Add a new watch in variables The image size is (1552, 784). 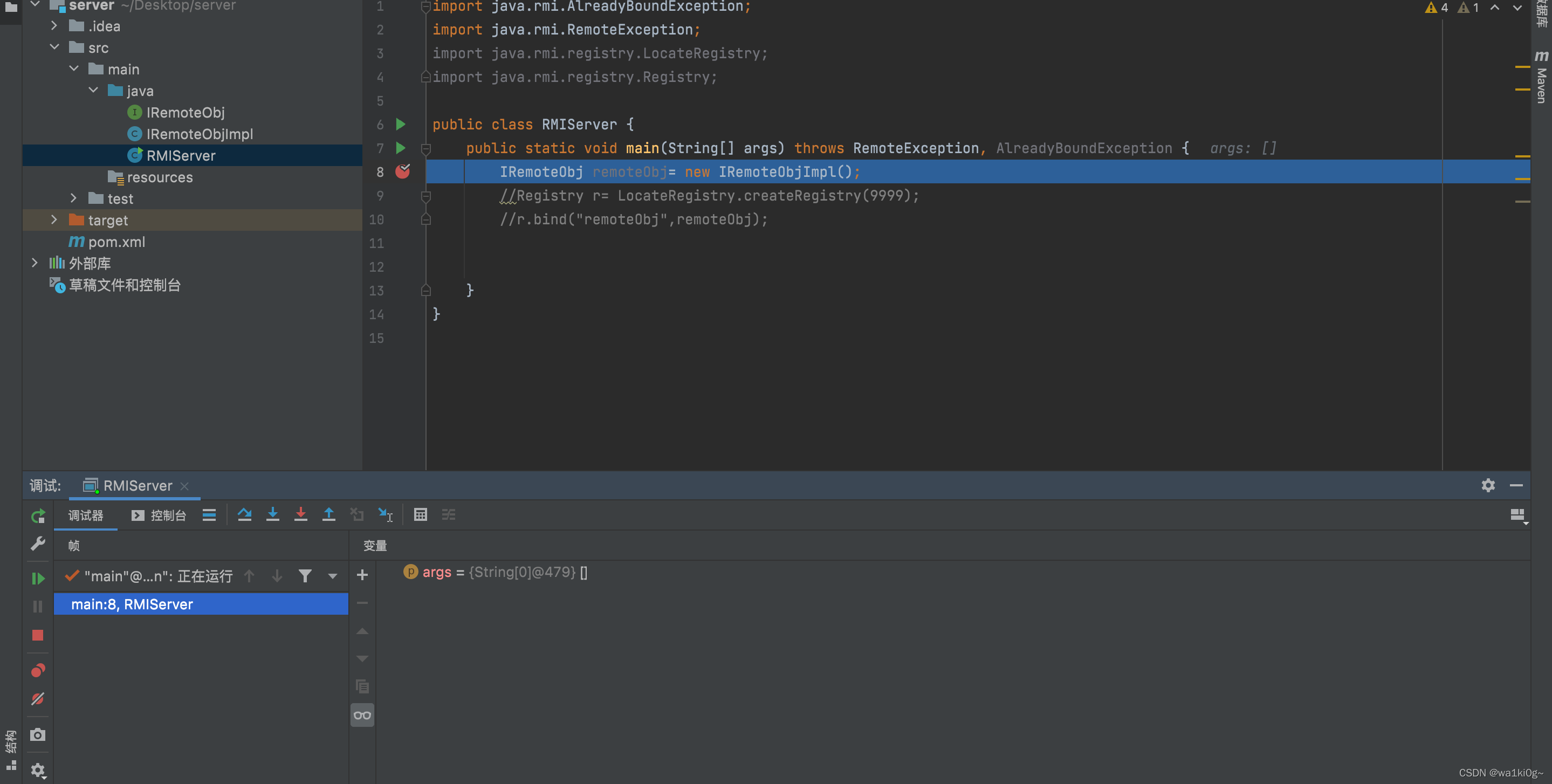click(362, 575)
